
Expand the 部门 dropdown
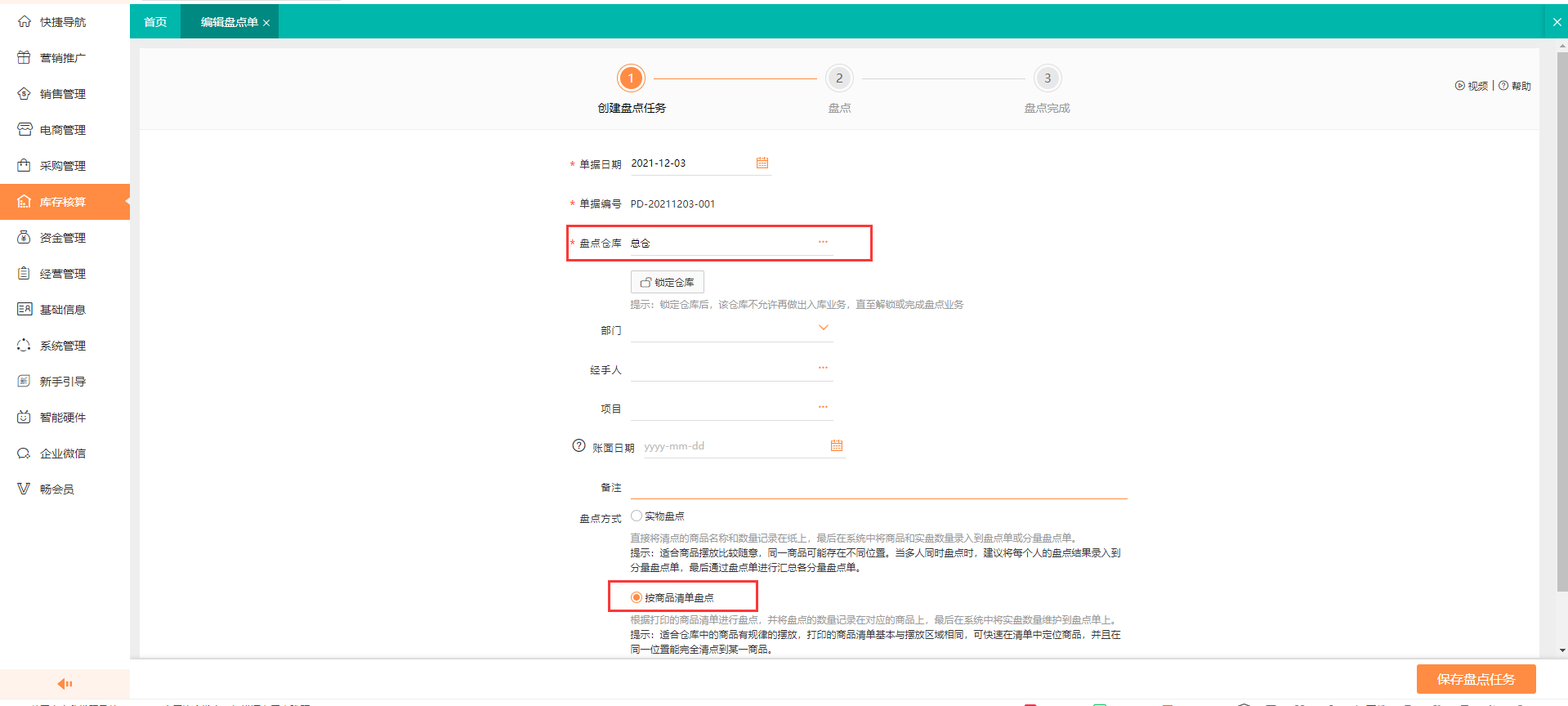[823, 328]
